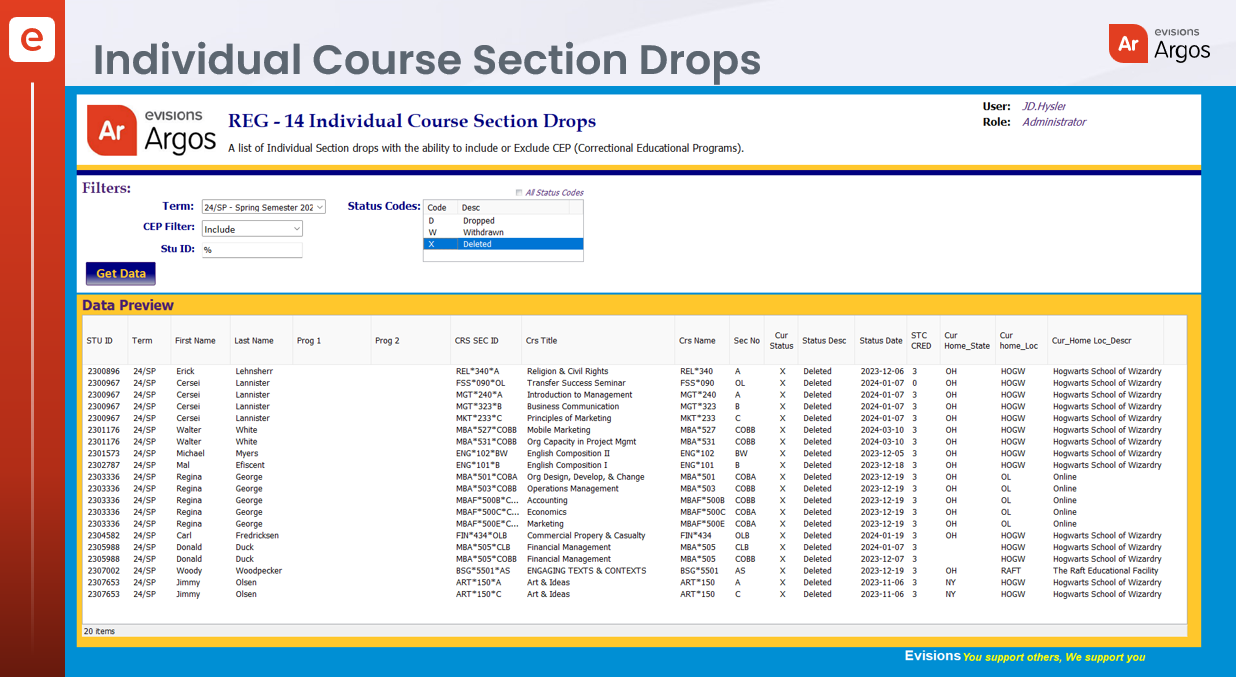The height and width of the screenshot is (677, 1236).
Task: Select the Withdrawn status code row
Action: (502, 232)
